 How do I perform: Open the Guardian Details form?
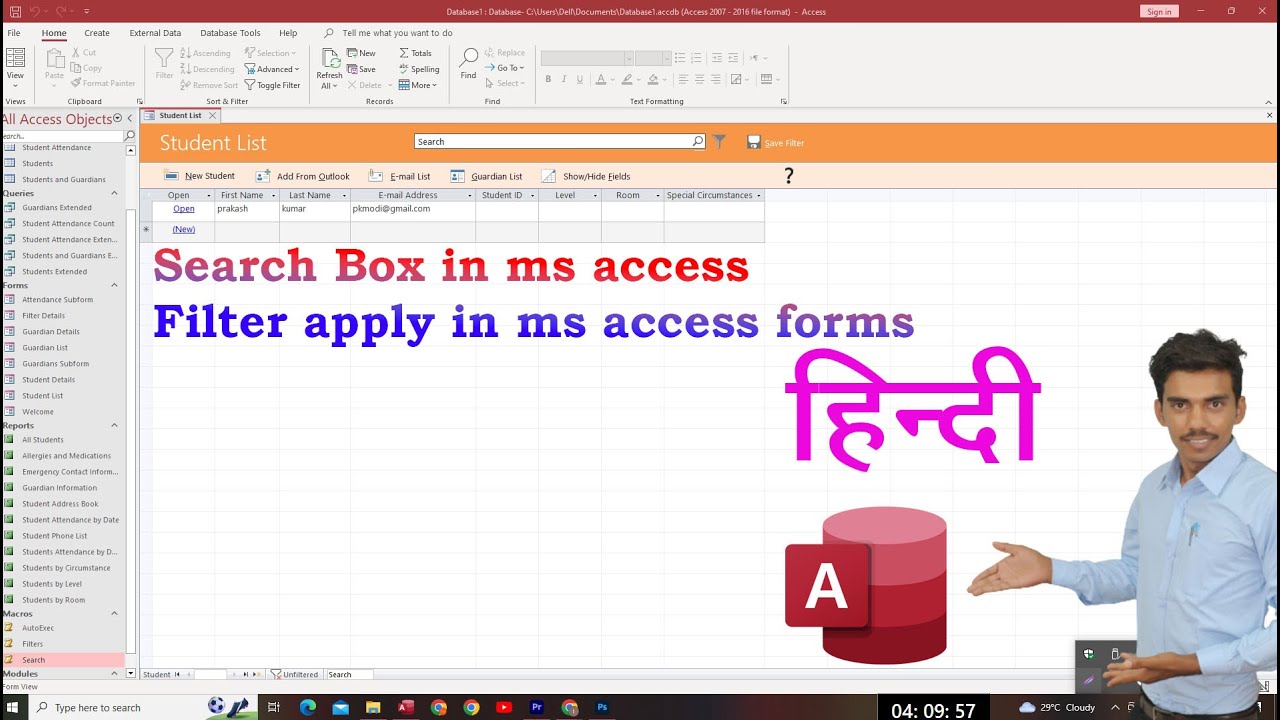(x=51, y=332)
